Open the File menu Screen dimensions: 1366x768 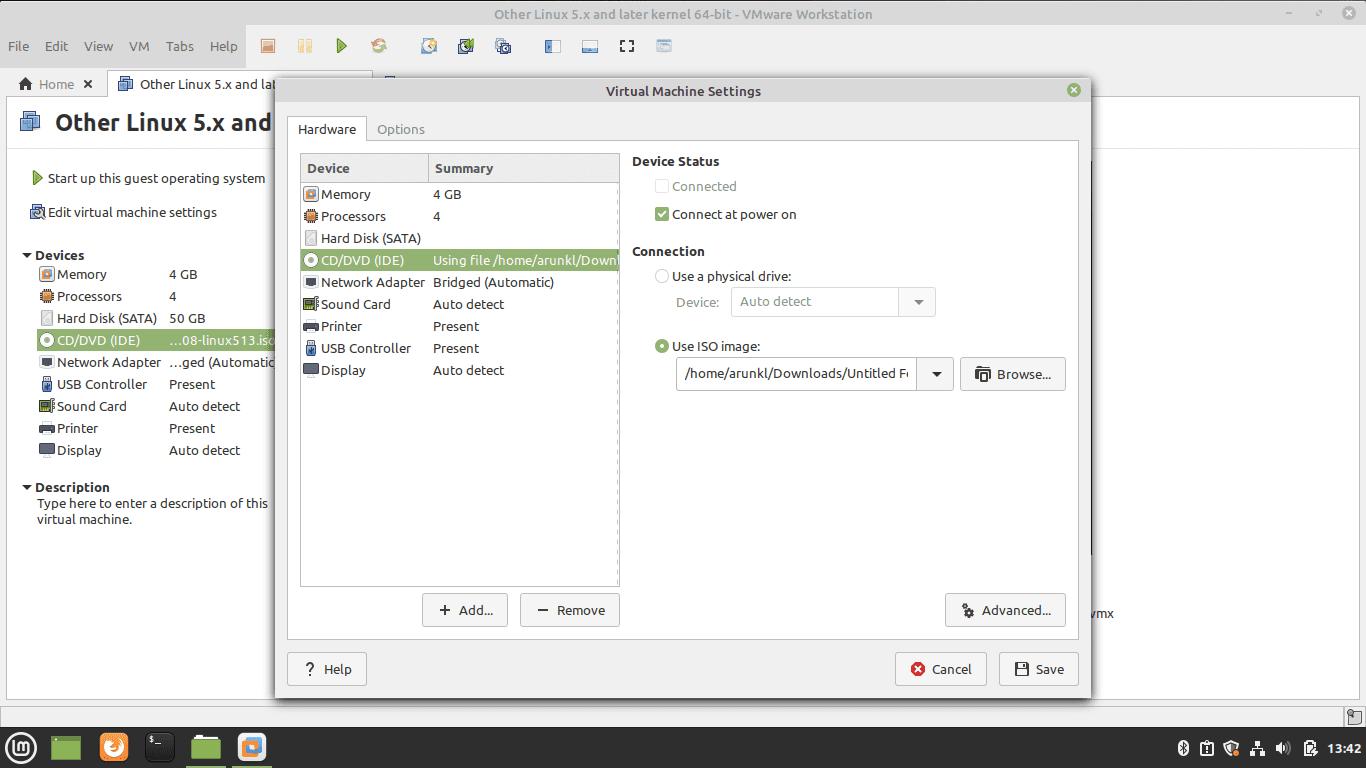18,46
